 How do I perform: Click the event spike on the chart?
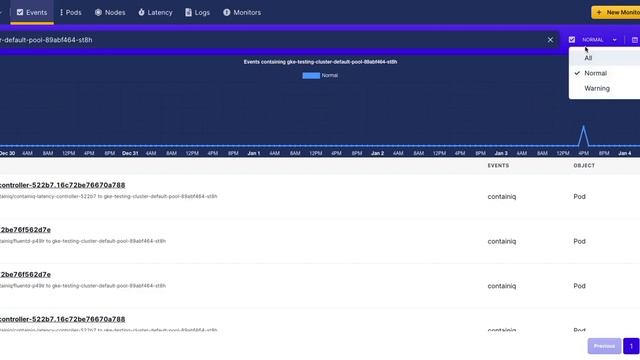click(583, 136)
